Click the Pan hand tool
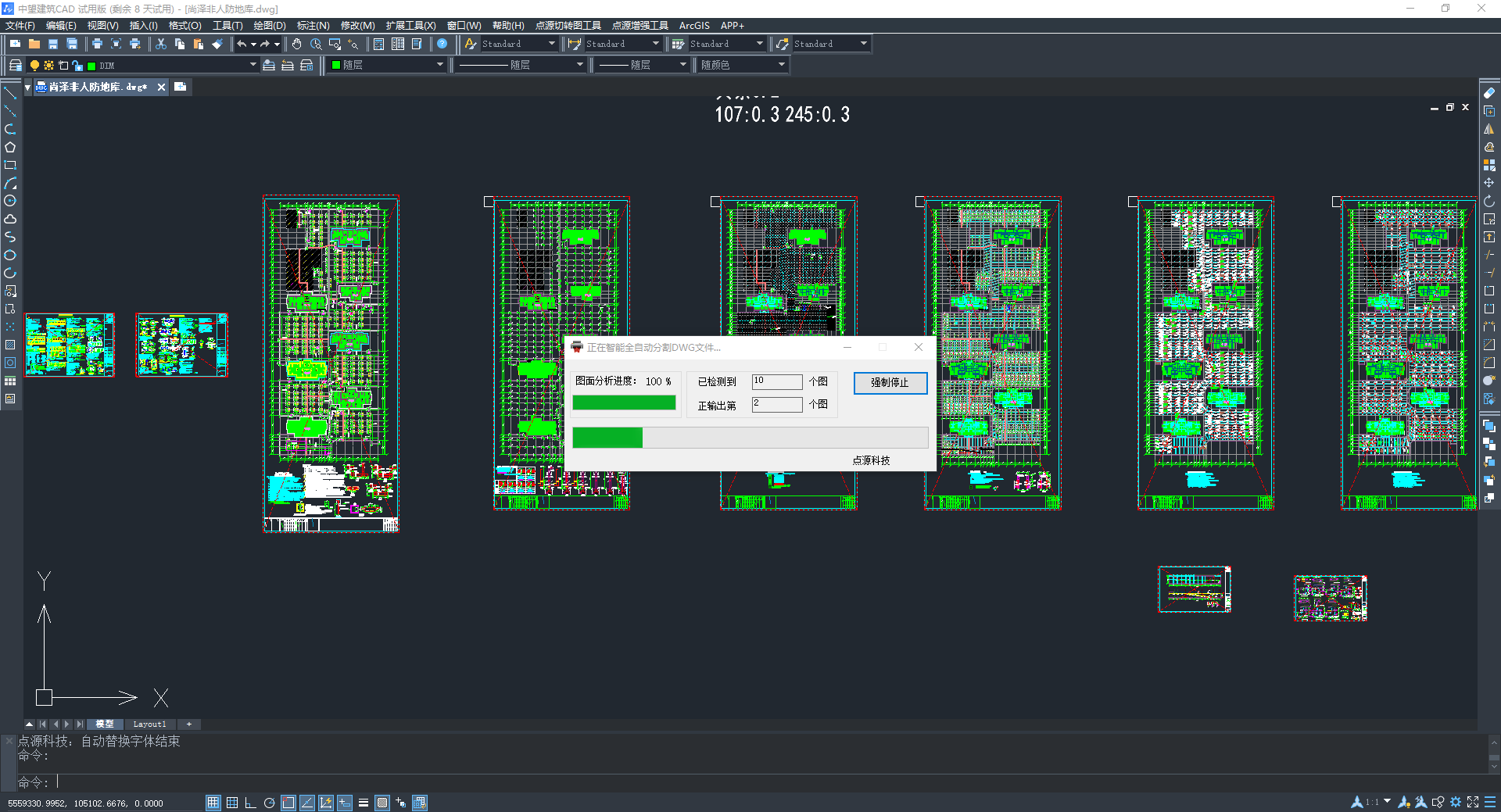 tap(296, 44)
